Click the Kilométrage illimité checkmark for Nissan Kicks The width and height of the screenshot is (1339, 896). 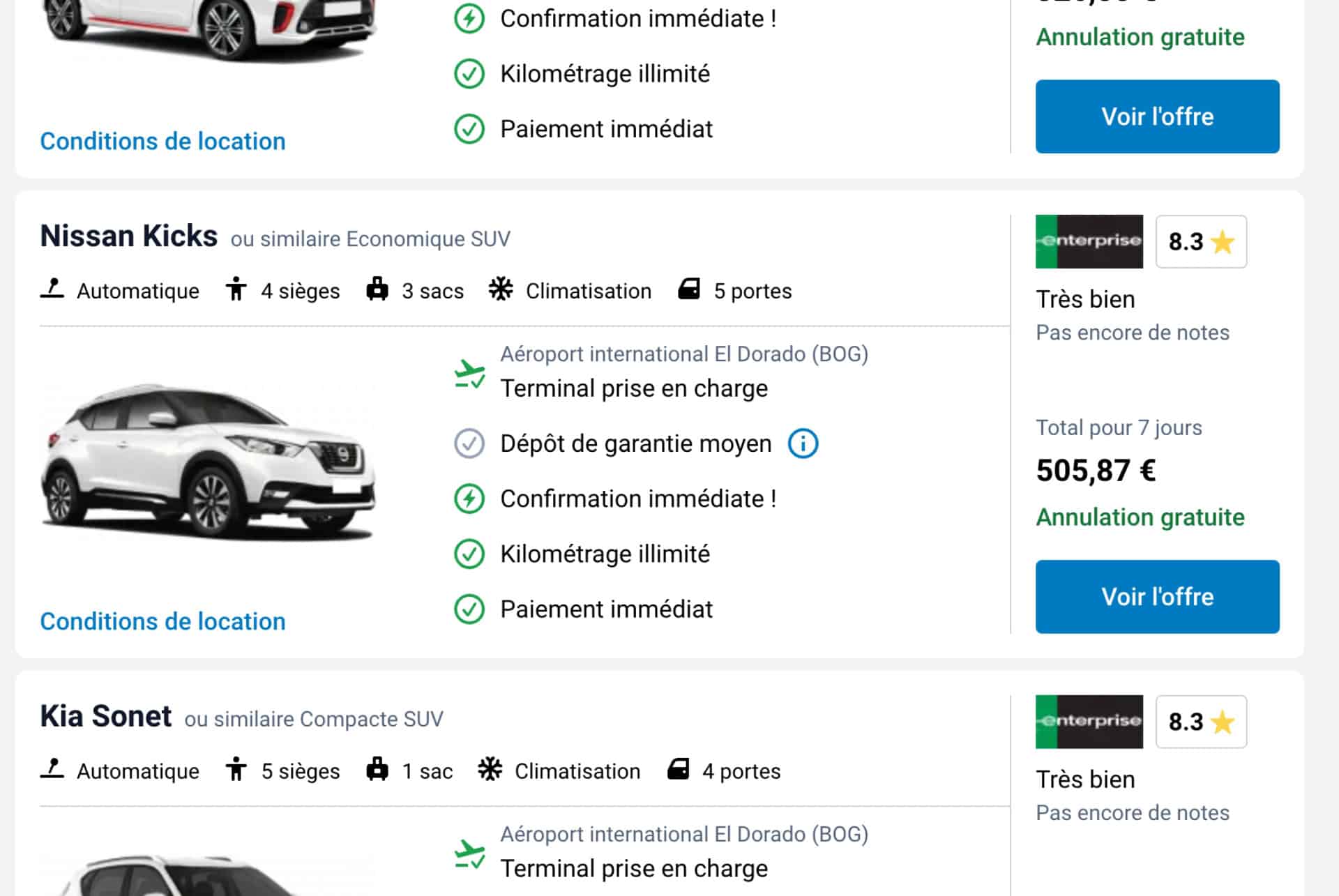(x=469, y=554)
